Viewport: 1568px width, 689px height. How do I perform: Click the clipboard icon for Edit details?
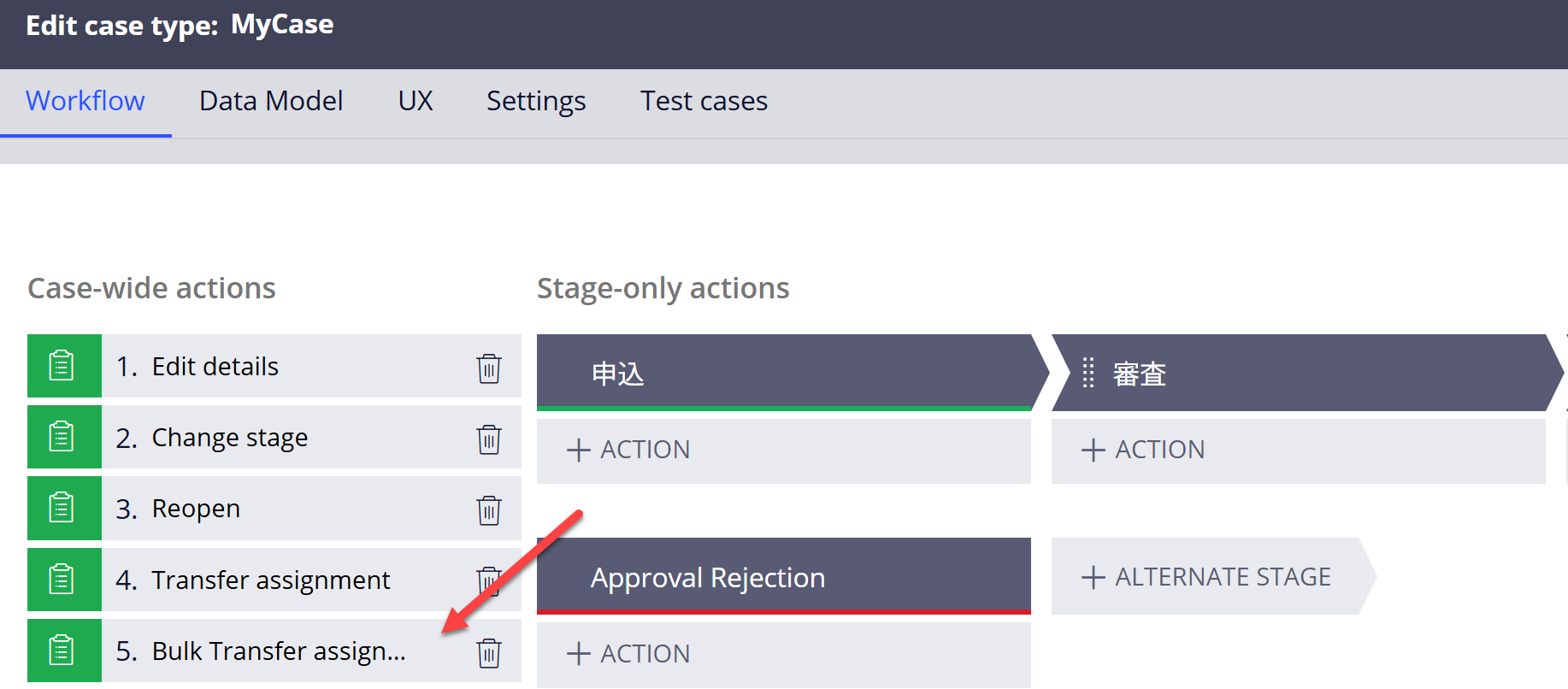[64, 366]
